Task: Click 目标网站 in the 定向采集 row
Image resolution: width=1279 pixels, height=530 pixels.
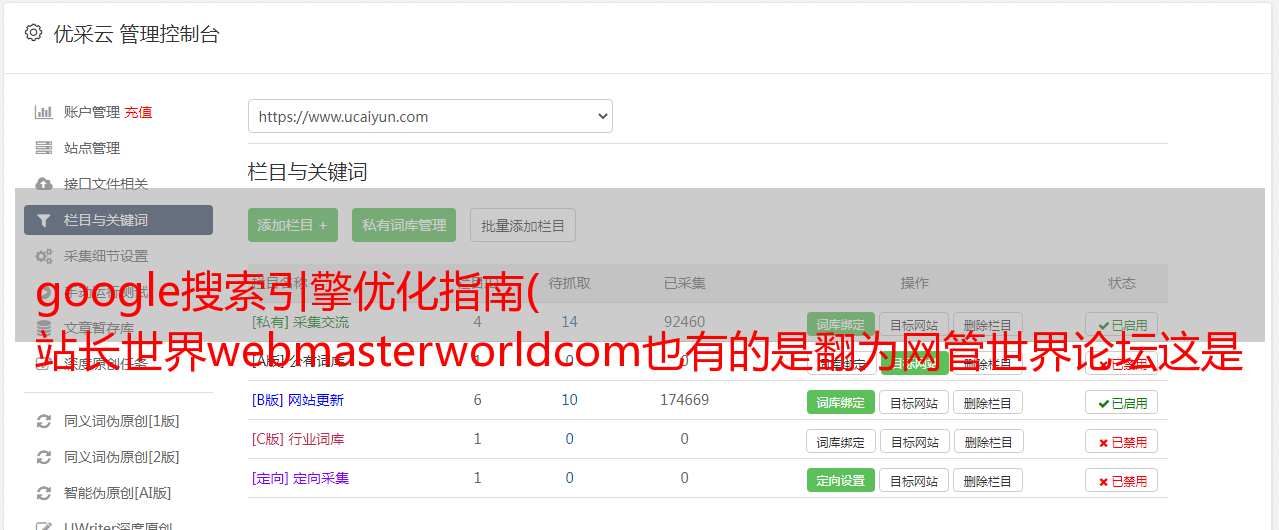Action: (914, 480)
